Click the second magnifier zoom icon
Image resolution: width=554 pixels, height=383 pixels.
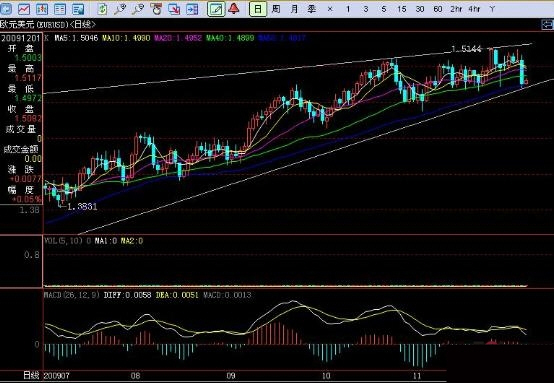point(138,9)
